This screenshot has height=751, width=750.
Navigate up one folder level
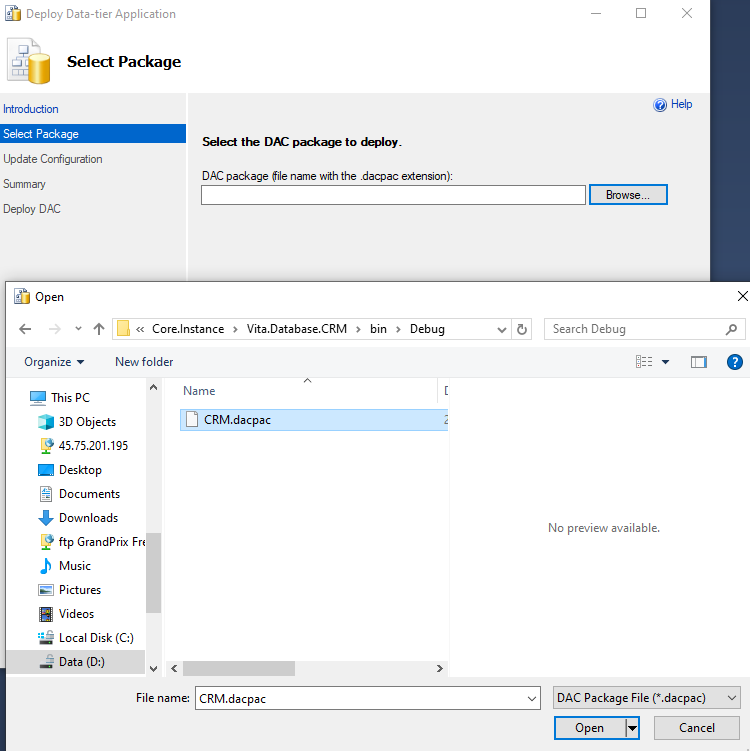pyautogui.click(x=98, y=329)
